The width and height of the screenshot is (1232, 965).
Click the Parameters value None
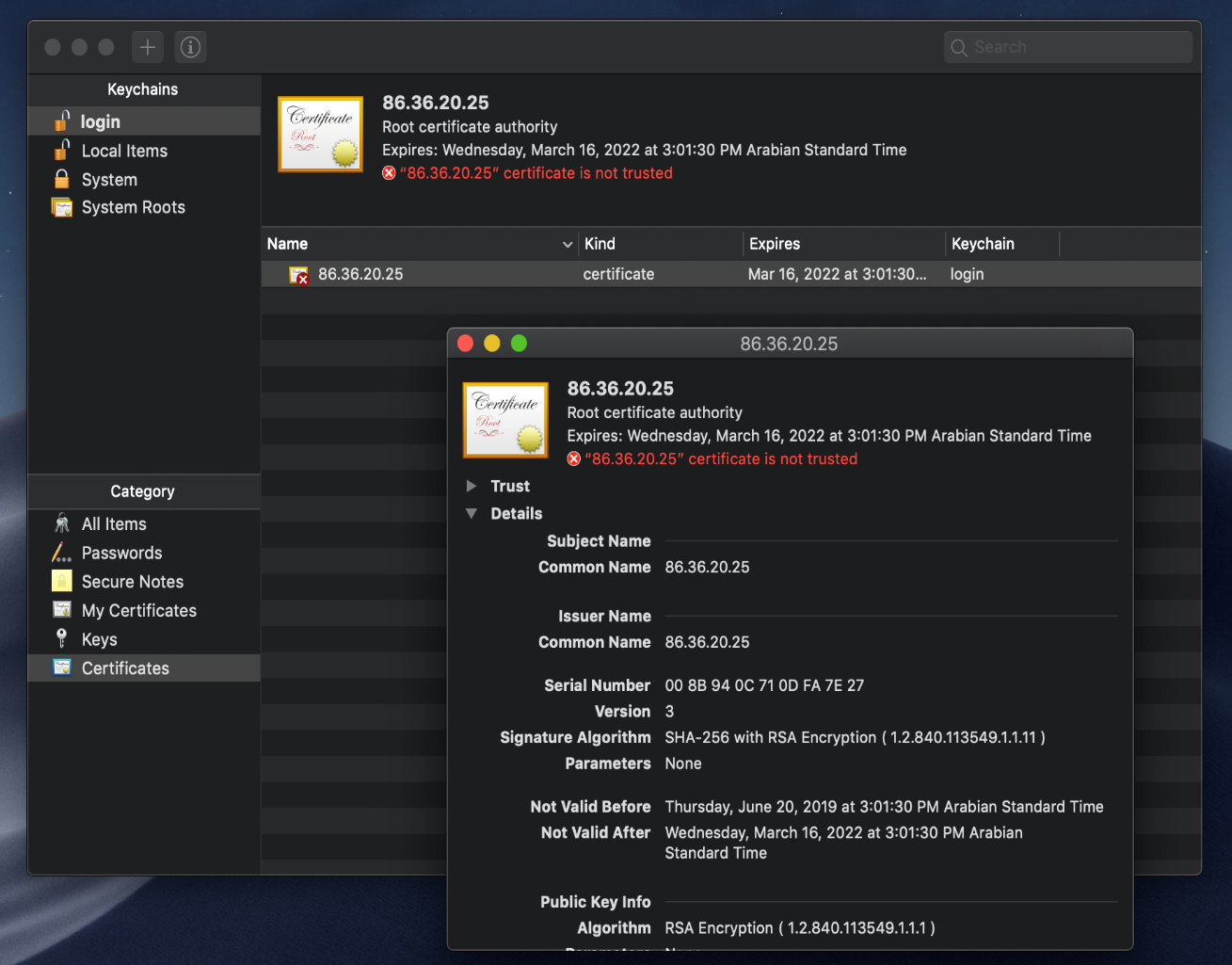point(683,764)
